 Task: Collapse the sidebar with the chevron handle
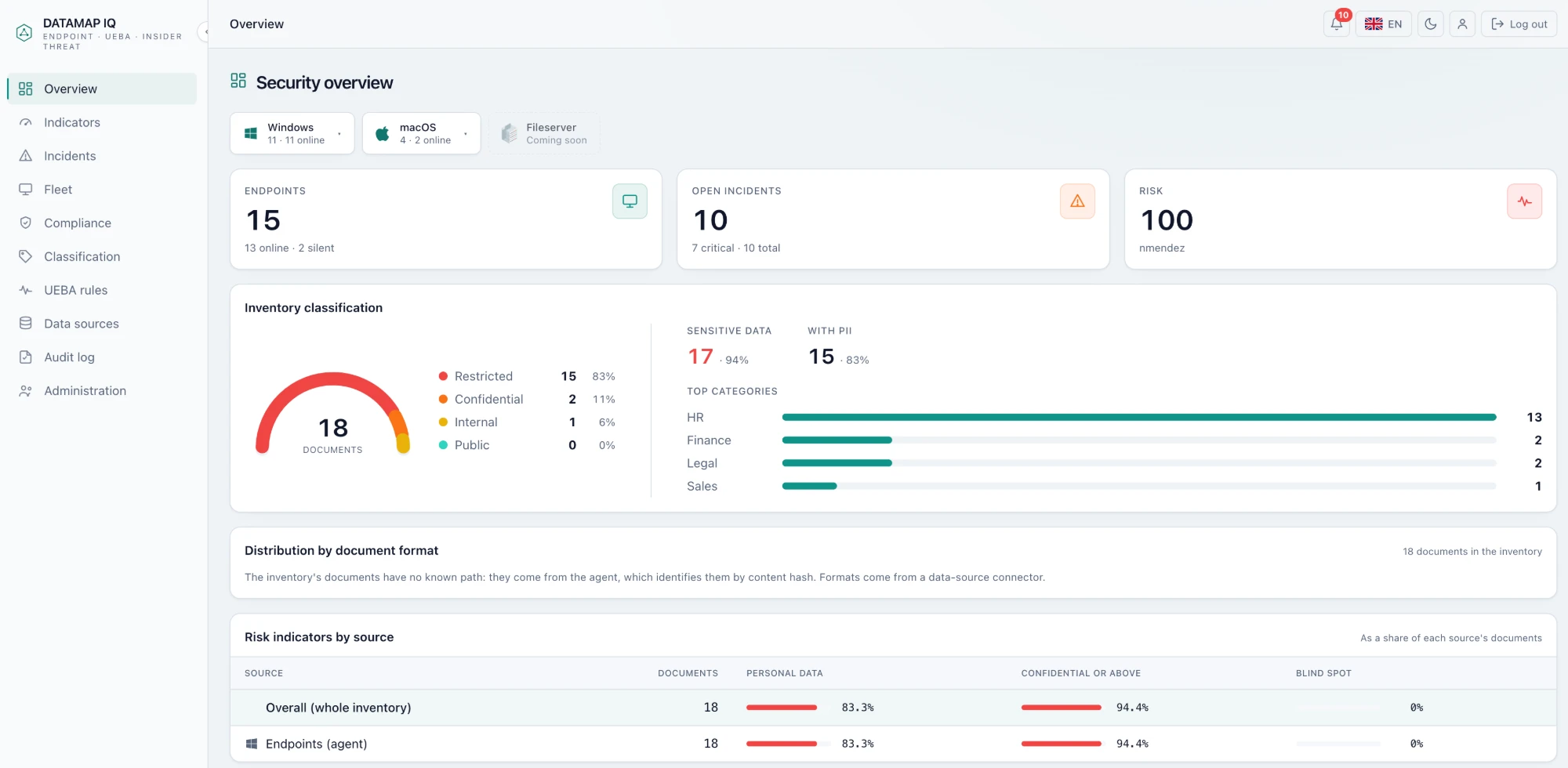click(205, 32)
